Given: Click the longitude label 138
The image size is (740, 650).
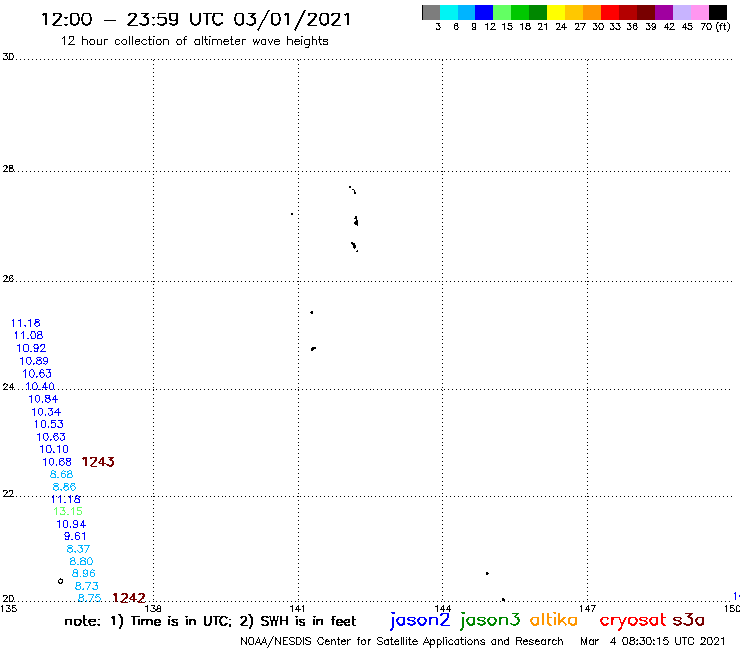Looking at the screenshot, I should (152, 608).
